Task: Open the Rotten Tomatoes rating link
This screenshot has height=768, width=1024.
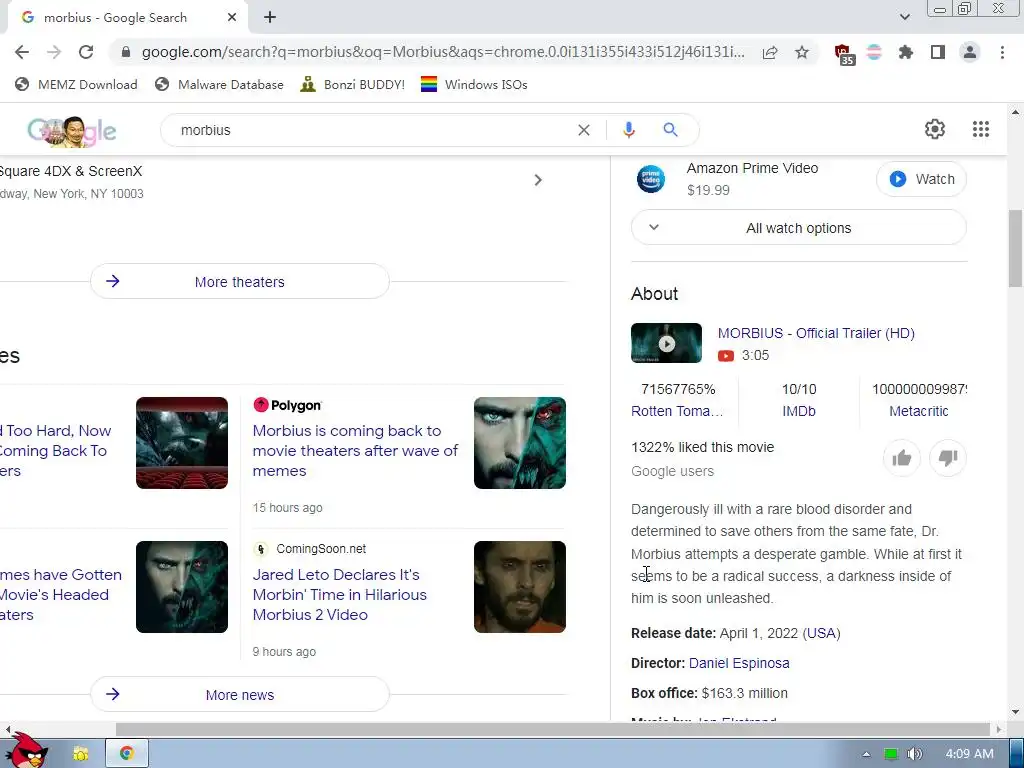Action: point(677,411)
